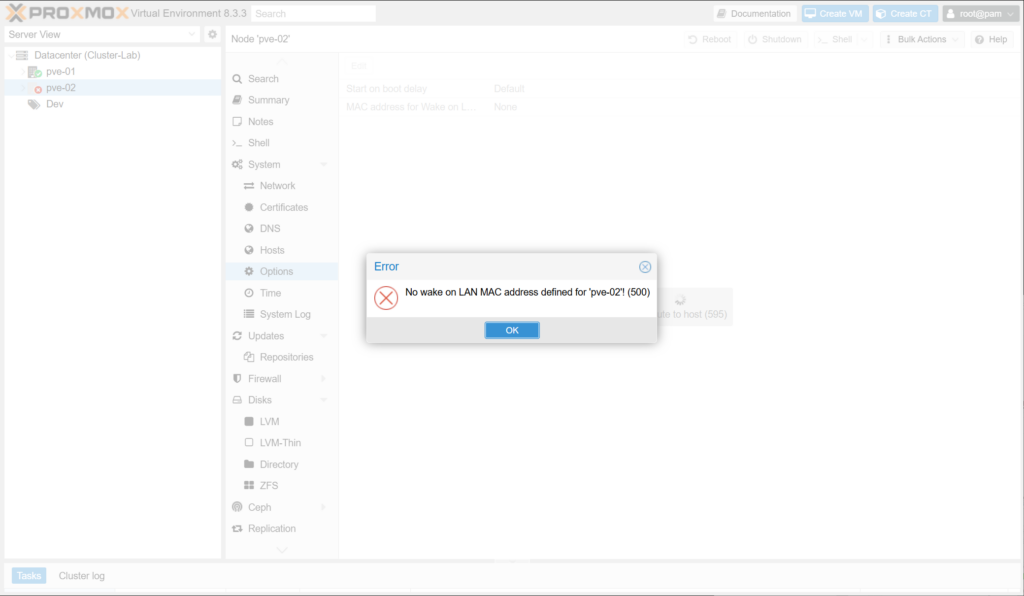Open the Network menu item
This screenshot has width=1024, height=596.
click(277, 186)
